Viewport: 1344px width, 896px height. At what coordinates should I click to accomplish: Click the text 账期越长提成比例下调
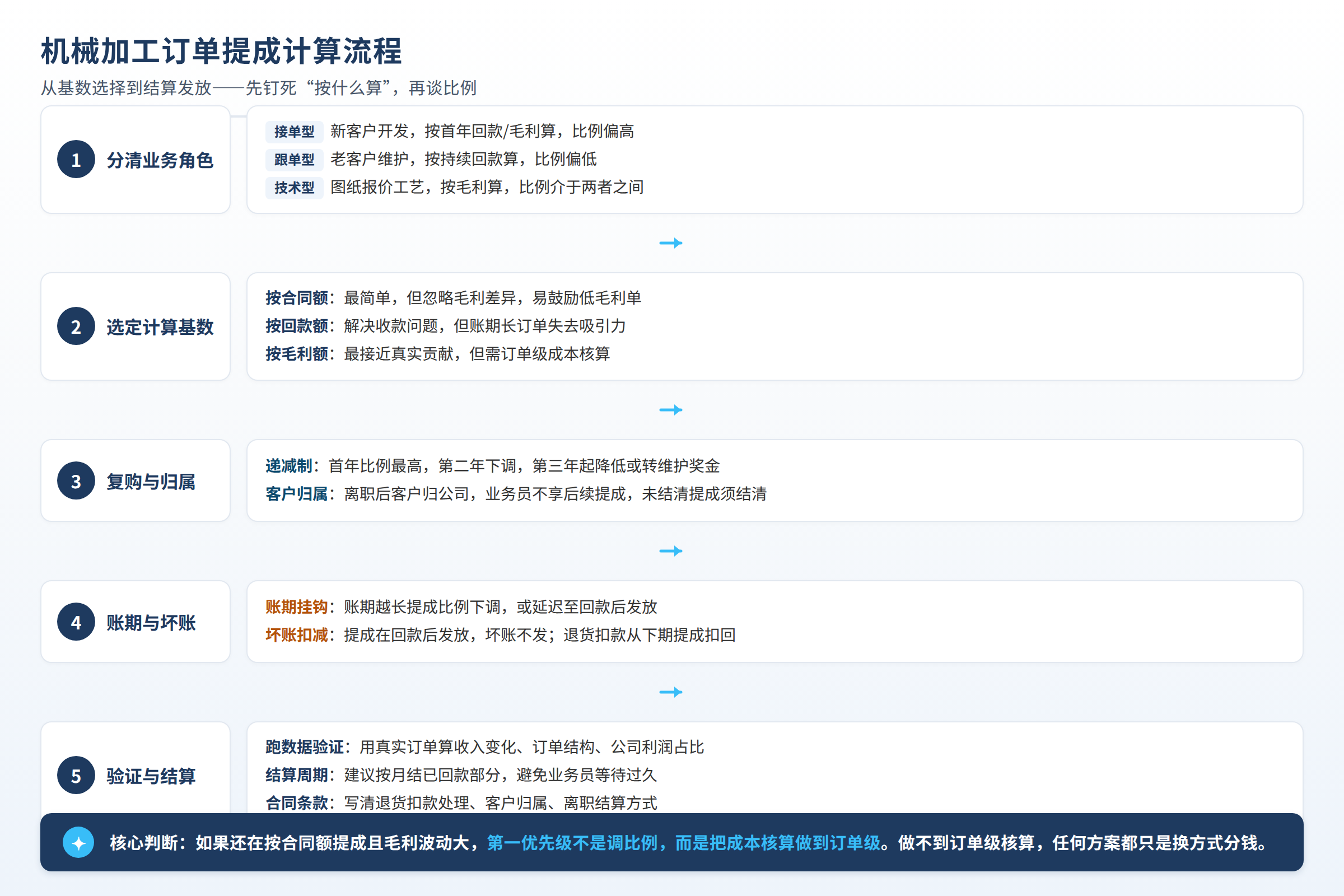click(422, 607)
